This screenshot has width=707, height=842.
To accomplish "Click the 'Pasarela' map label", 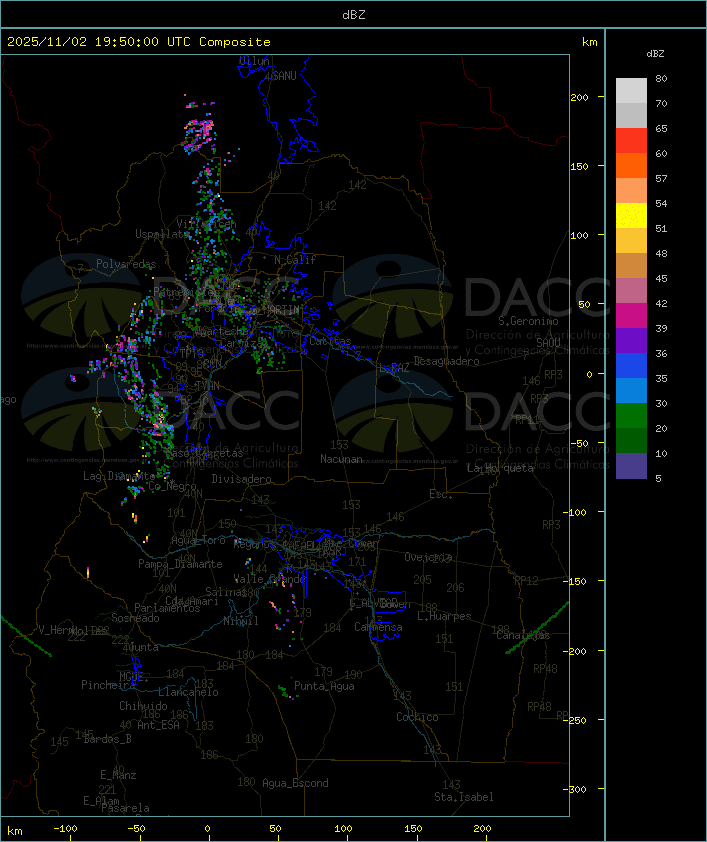I will click(x=125, y=808).
